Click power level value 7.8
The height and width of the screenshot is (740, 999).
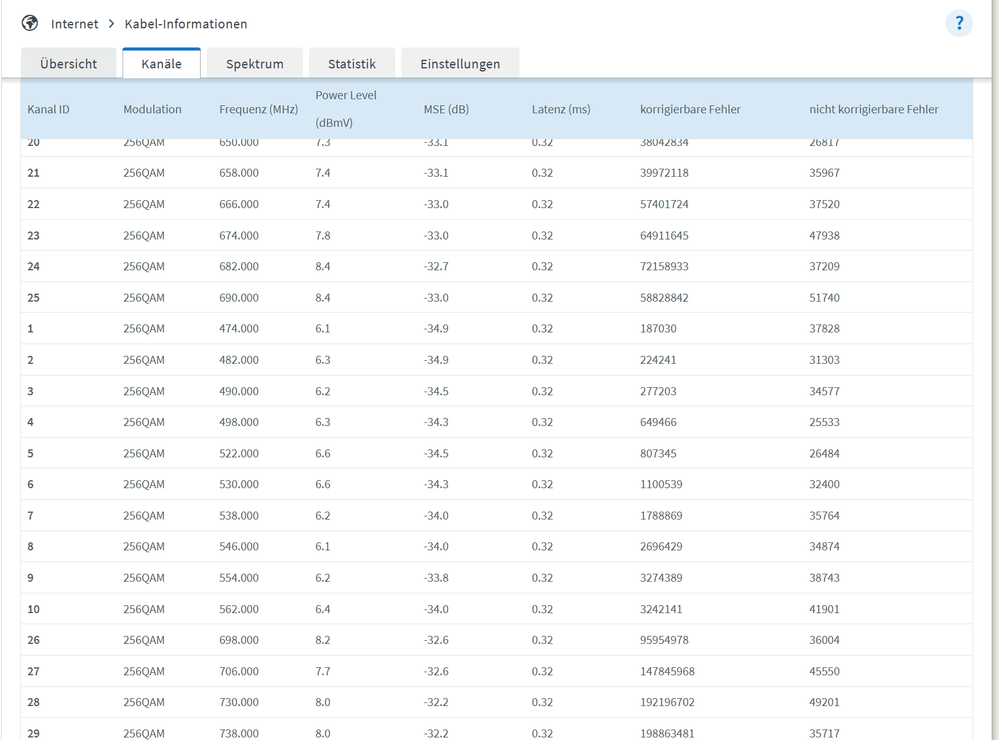[x=323, y=235]
